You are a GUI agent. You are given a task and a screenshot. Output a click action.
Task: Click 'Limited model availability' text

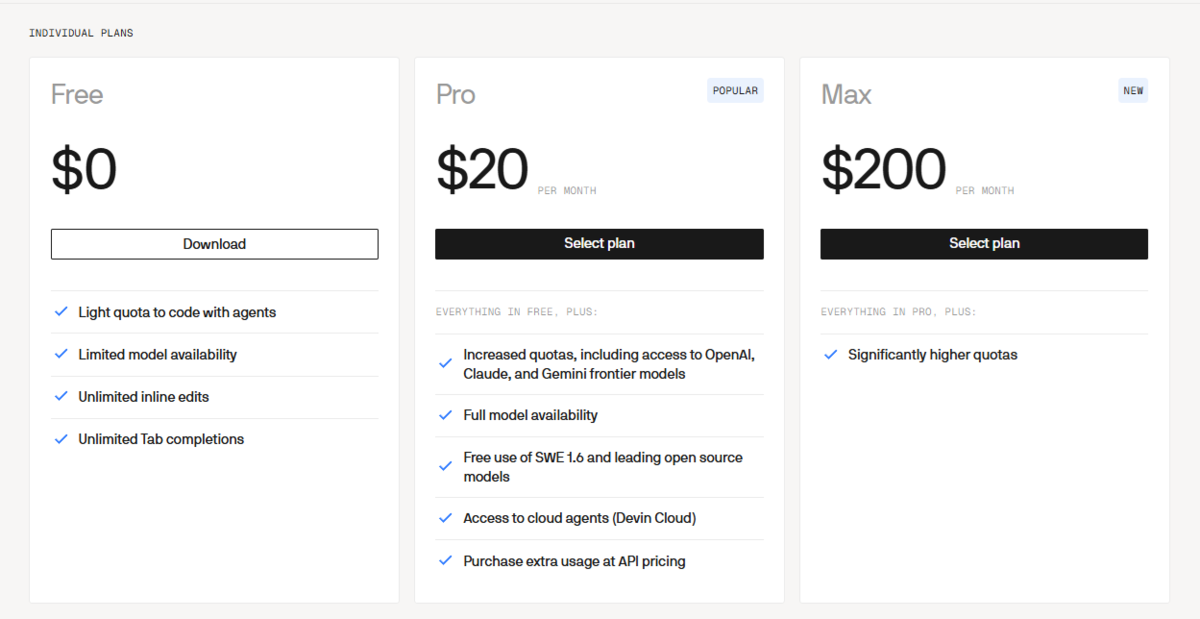(158, 354)
